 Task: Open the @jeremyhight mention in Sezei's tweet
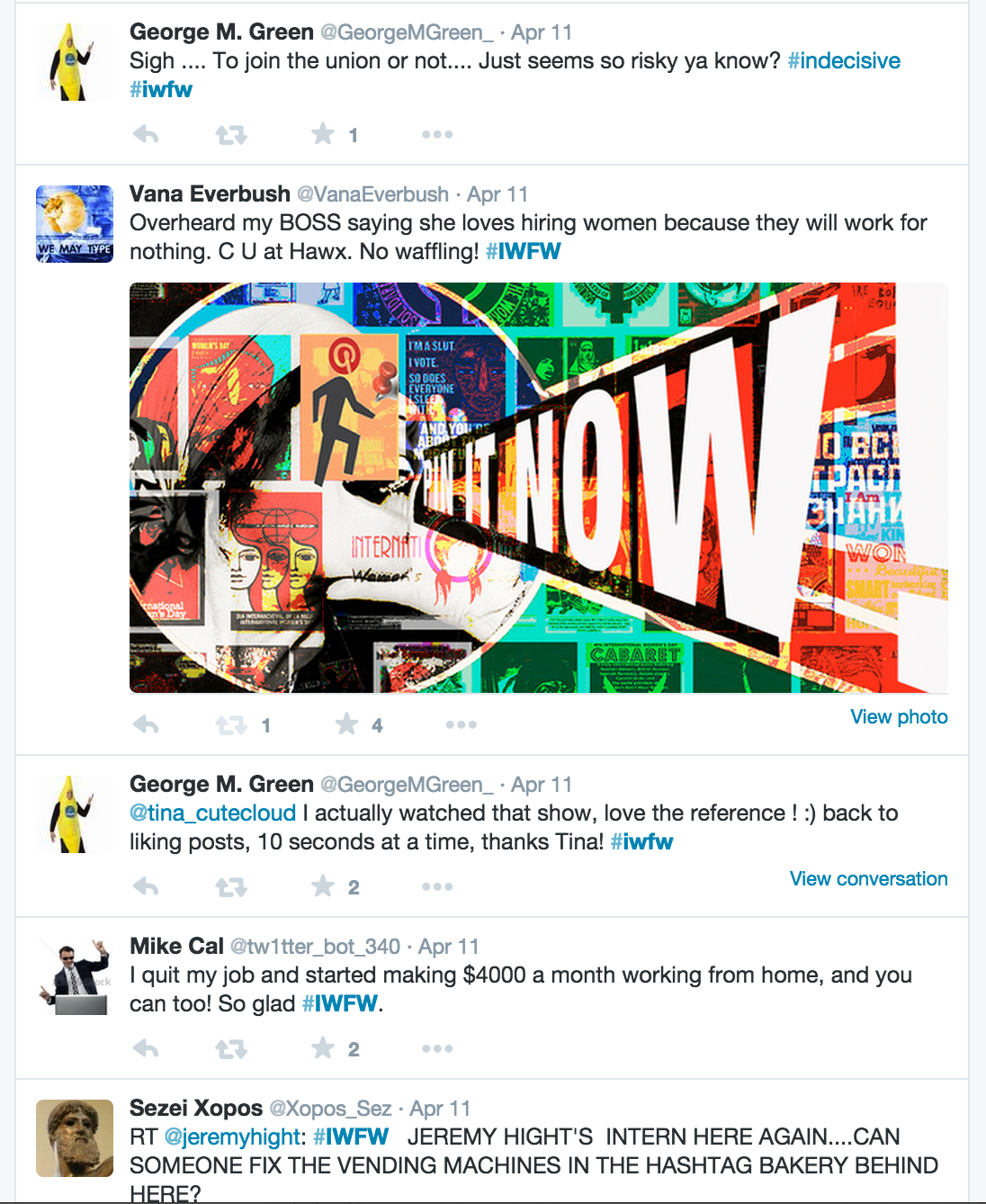[x=232, y=1137]
